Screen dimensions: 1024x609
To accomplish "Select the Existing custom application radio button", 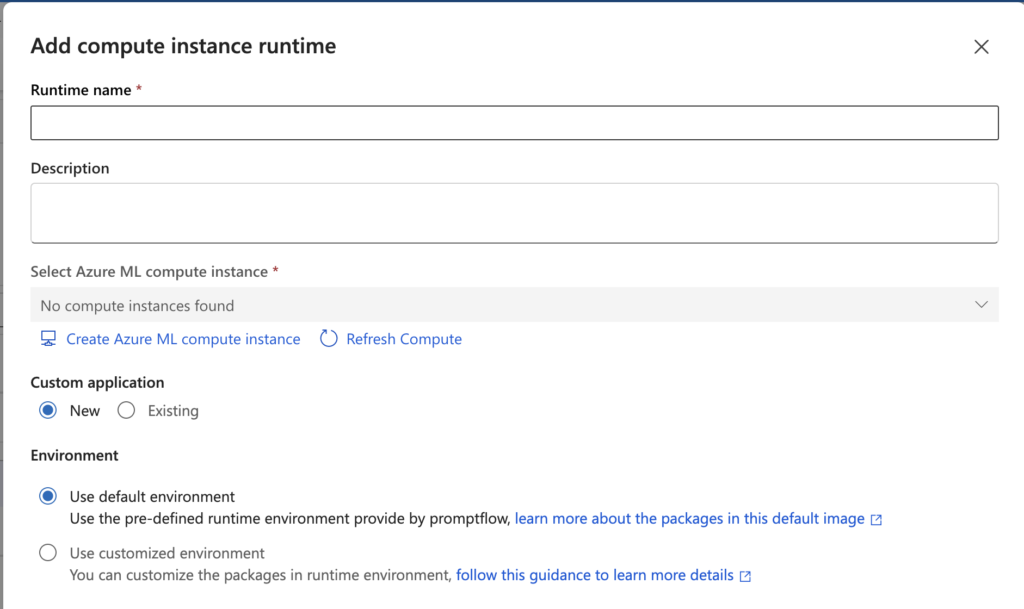I will pos(126,411).
